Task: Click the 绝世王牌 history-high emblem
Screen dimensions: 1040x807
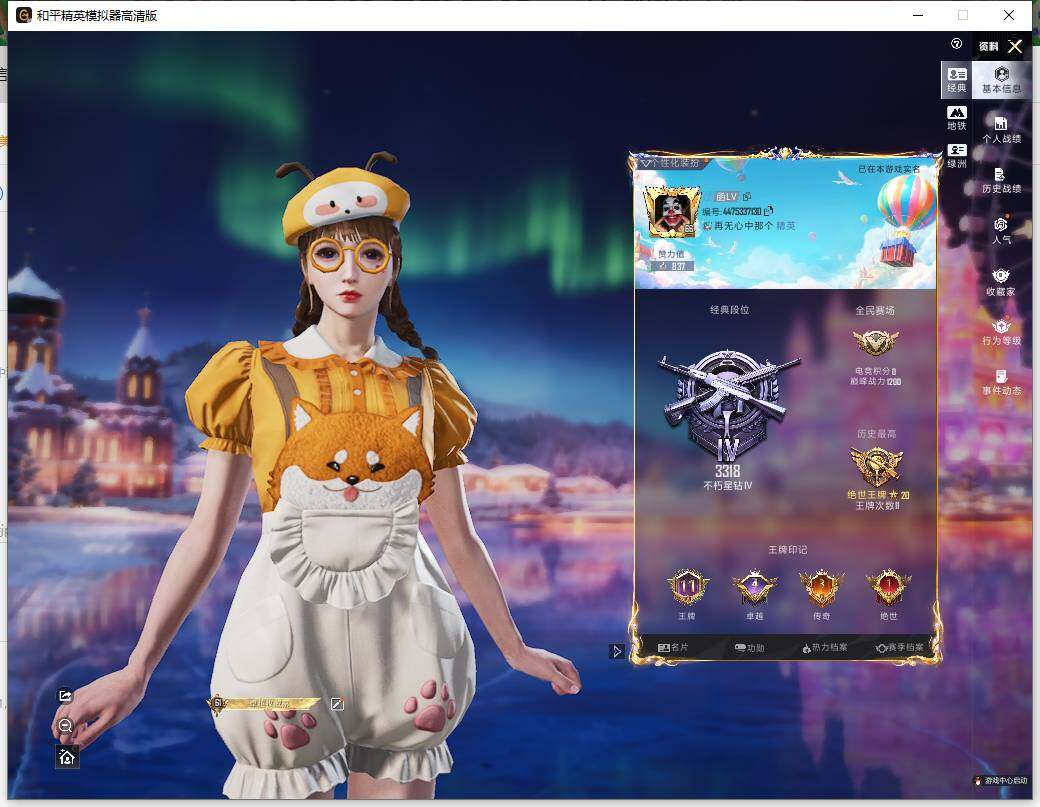Action: point(876,466)
